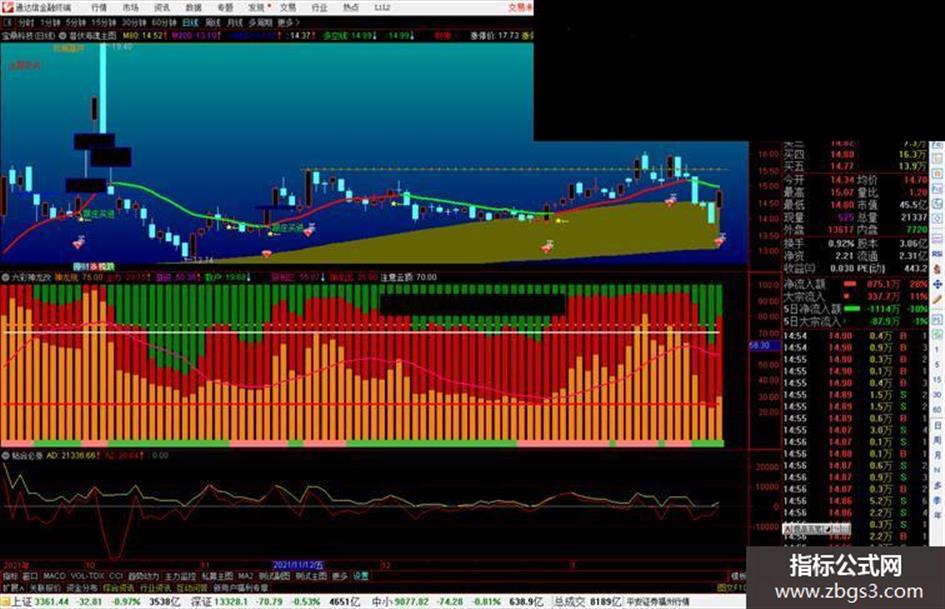Click the 指标 button at bottom left
This screenshot has width=945, height=609.
tap(10, 576)
